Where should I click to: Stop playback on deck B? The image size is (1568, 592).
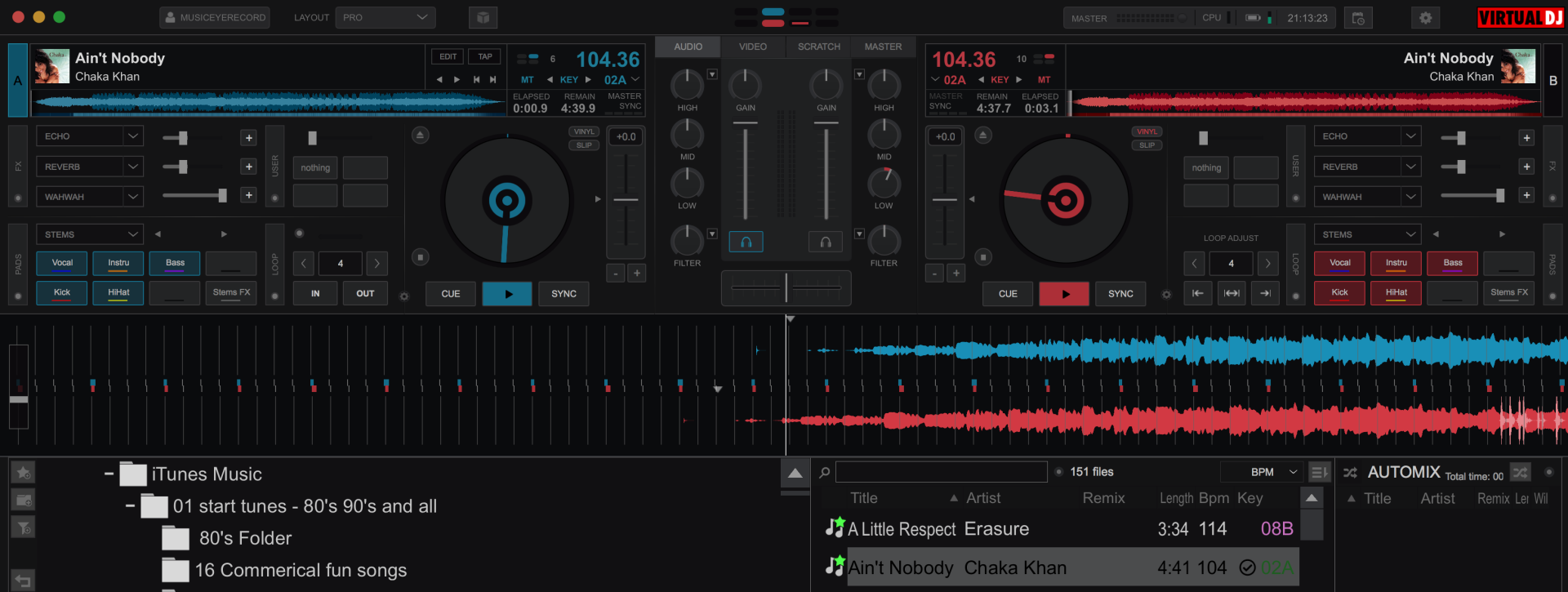click(983, 257)
